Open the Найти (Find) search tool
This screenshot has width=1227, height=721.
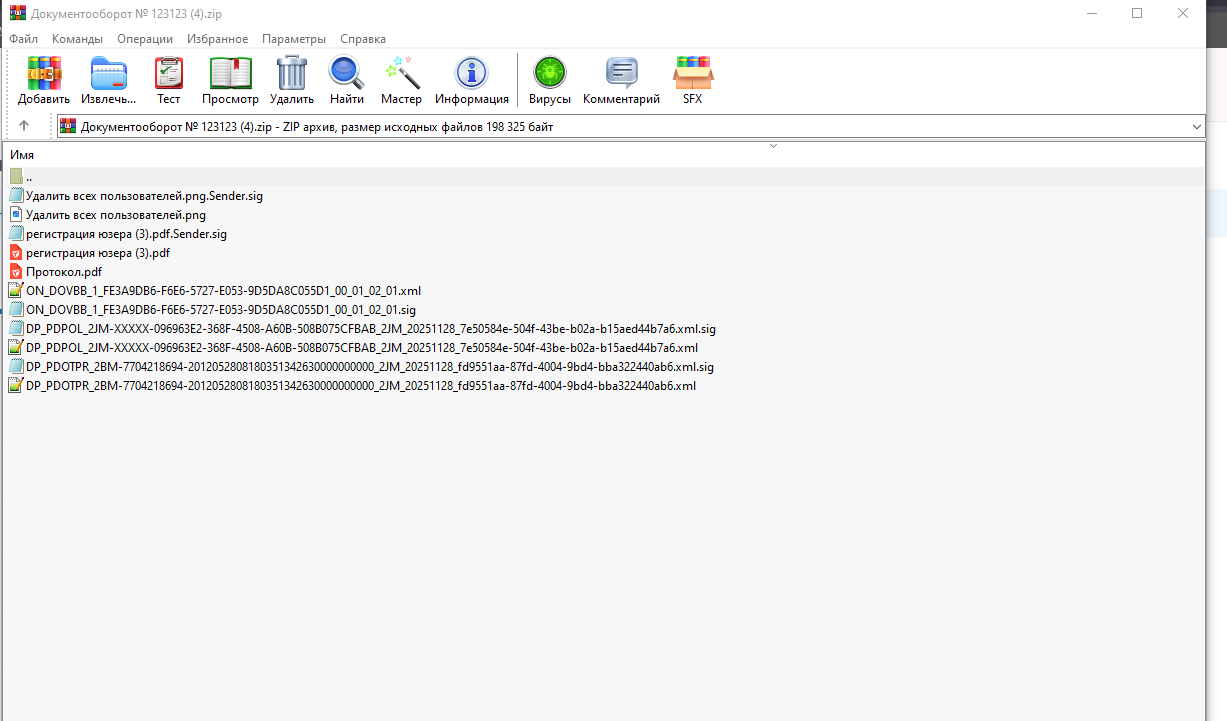(x=347, y=73)
